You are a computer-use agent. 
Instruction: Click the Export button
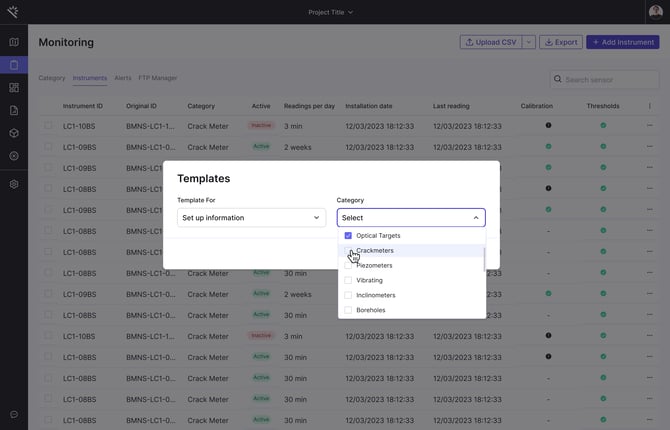(x=561, y=42)
